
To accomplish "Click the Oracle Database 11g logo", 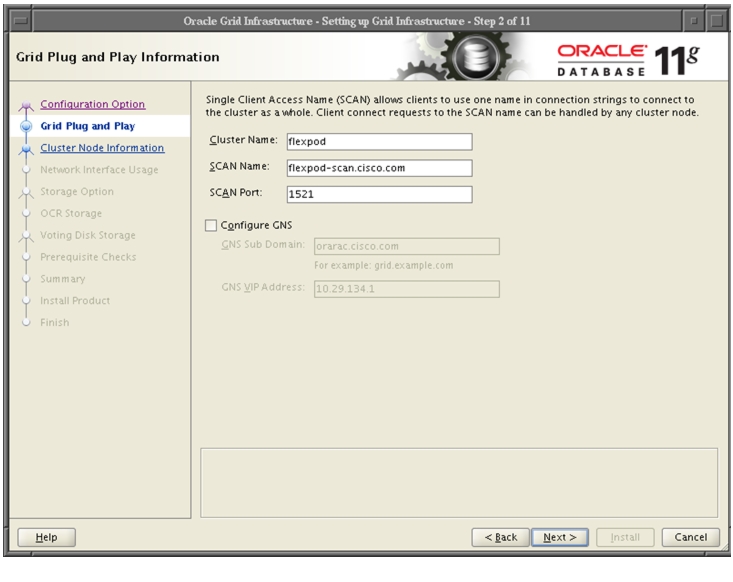I will (628, 60).
